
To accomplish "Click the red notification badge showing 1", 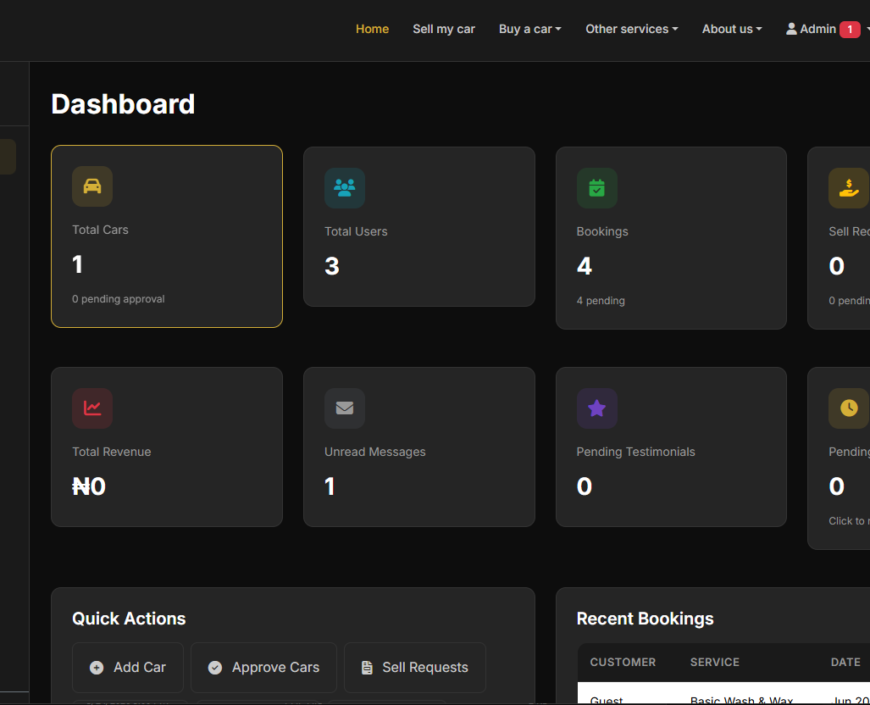I will point(849,29).
